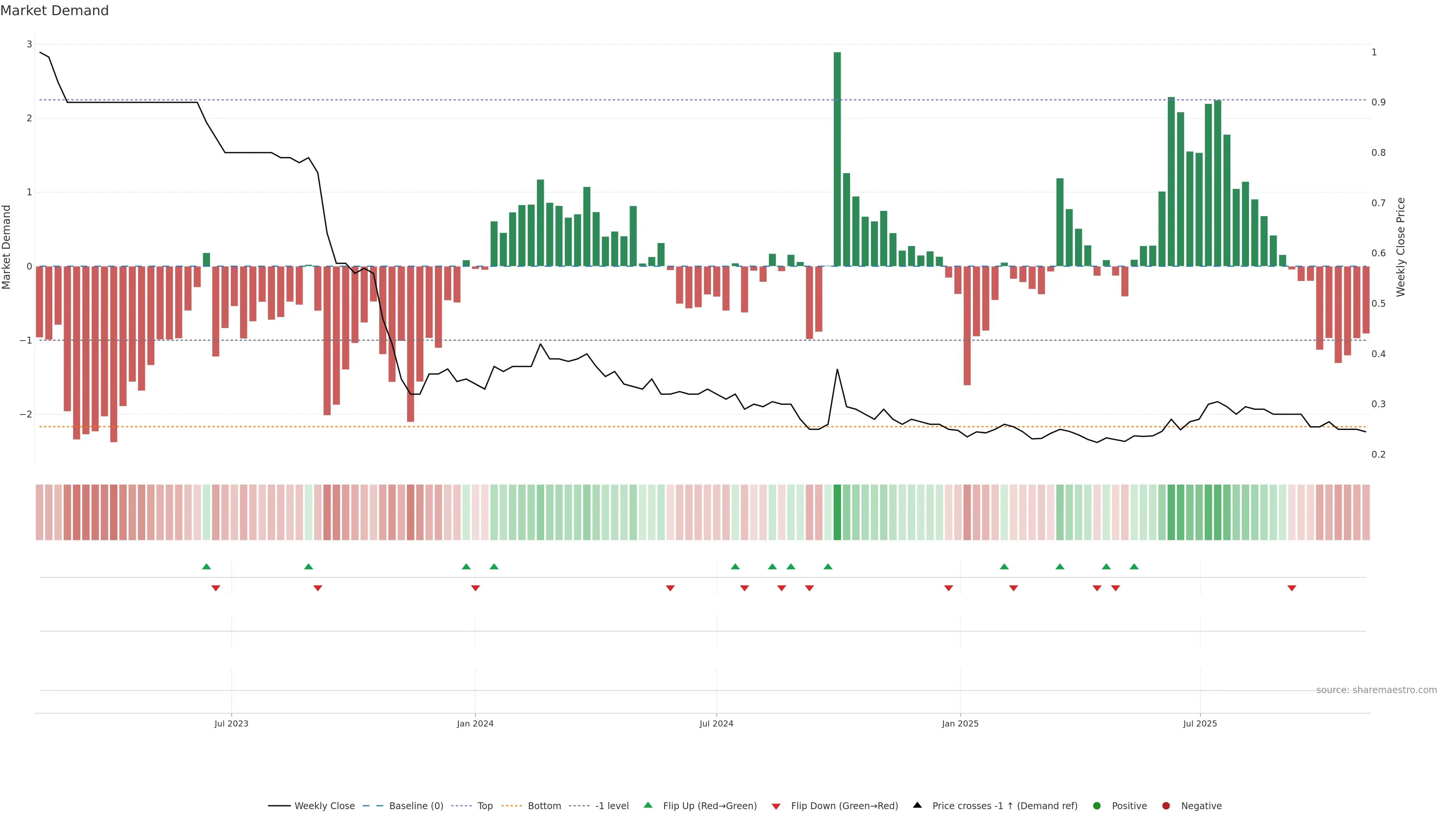The width and height of the screenshot is (1456, 819).
Task: Click the tallest green demand bar
Action: (x=837, y=158)
